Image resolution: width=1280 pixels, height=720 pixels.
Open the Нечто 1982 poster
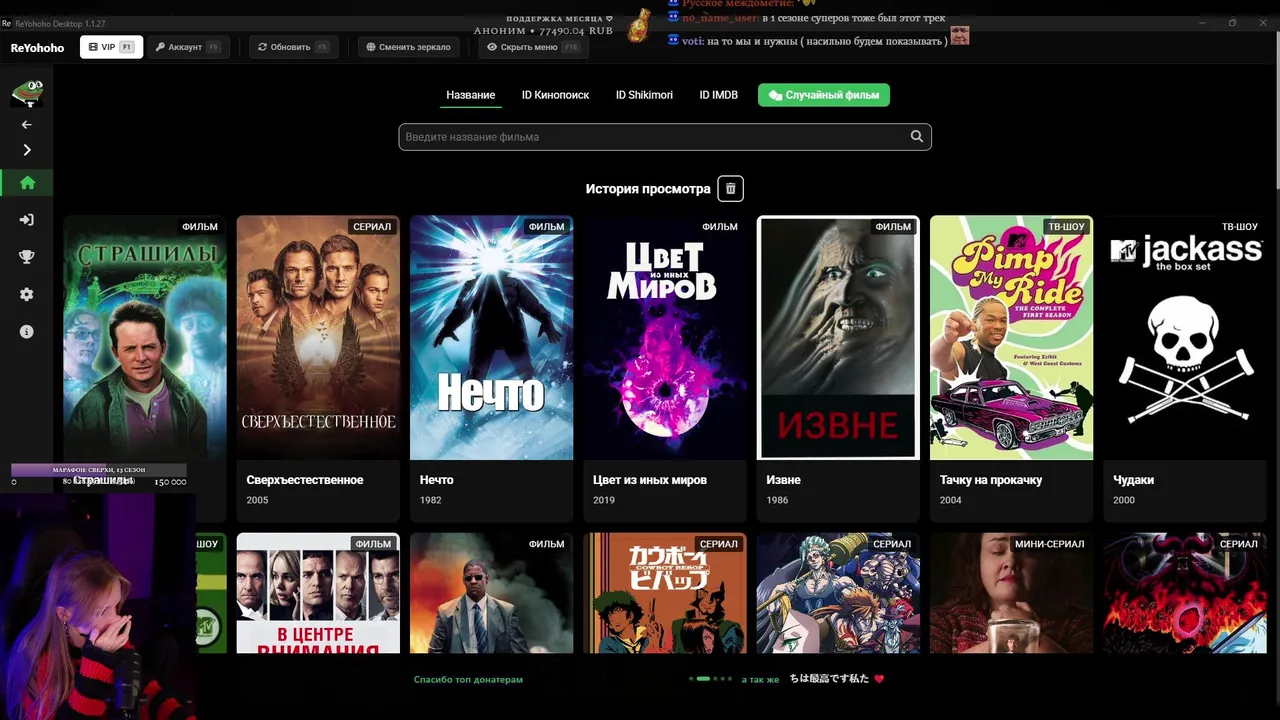click(491, 338)
